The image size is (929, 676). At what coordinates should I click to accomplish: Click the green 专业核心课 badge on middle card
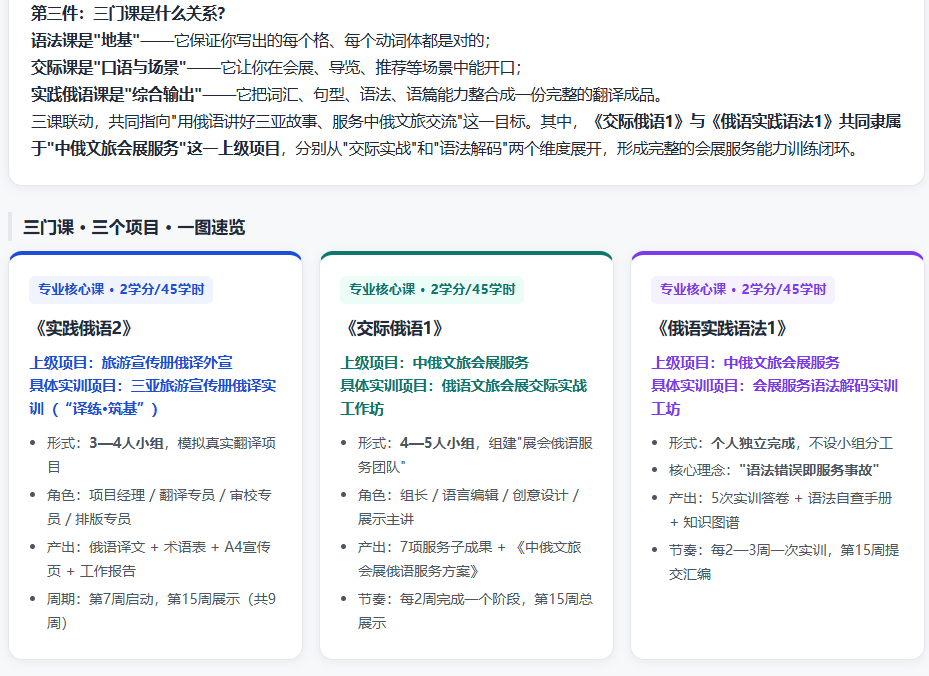[432, 290]
